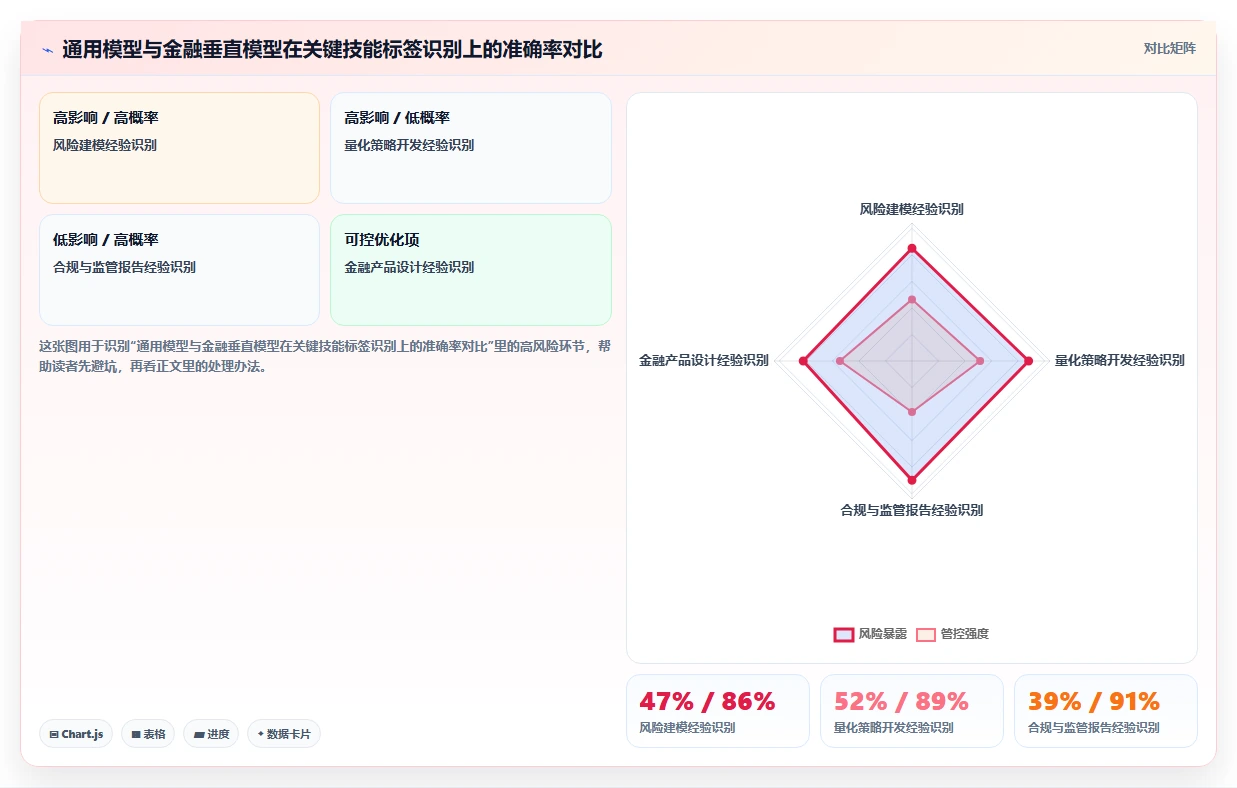Open the 可控优化项 green card

click(471, 270)
